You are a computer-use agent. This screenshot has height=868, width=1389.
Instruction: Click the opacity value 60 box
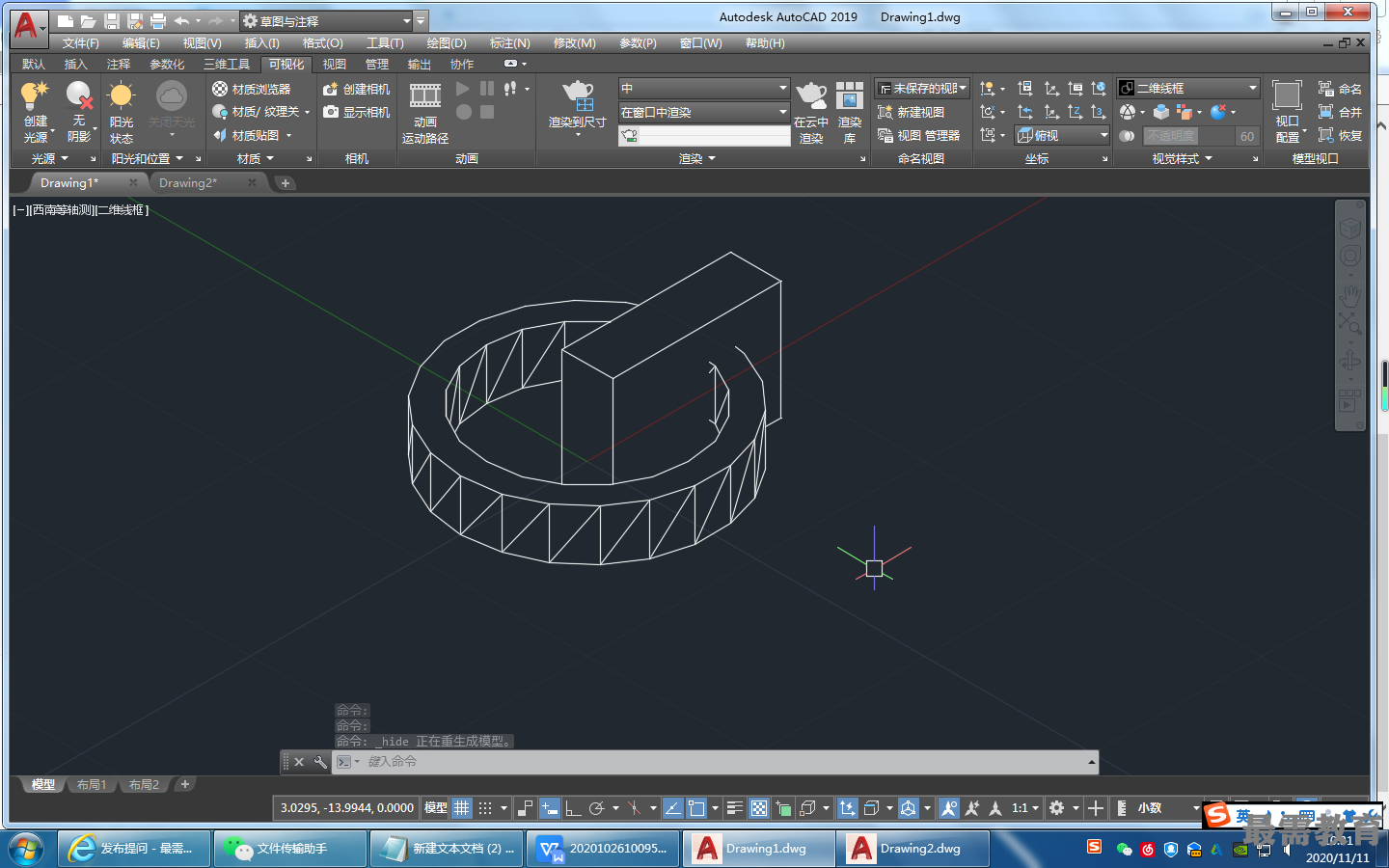tap(1247, 136)
